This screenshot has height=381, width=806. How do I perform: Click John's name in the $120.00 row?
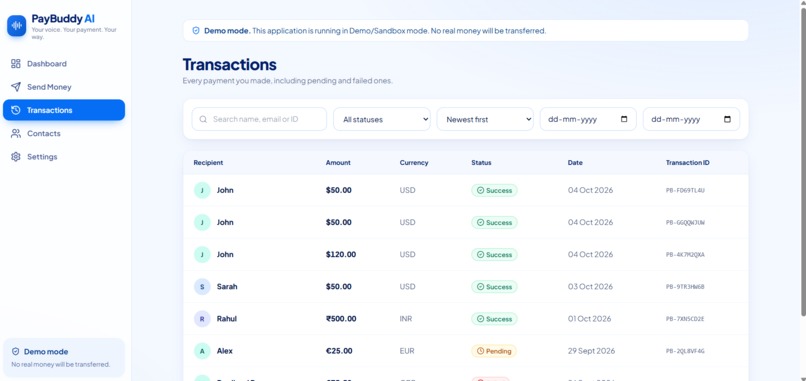225,255
